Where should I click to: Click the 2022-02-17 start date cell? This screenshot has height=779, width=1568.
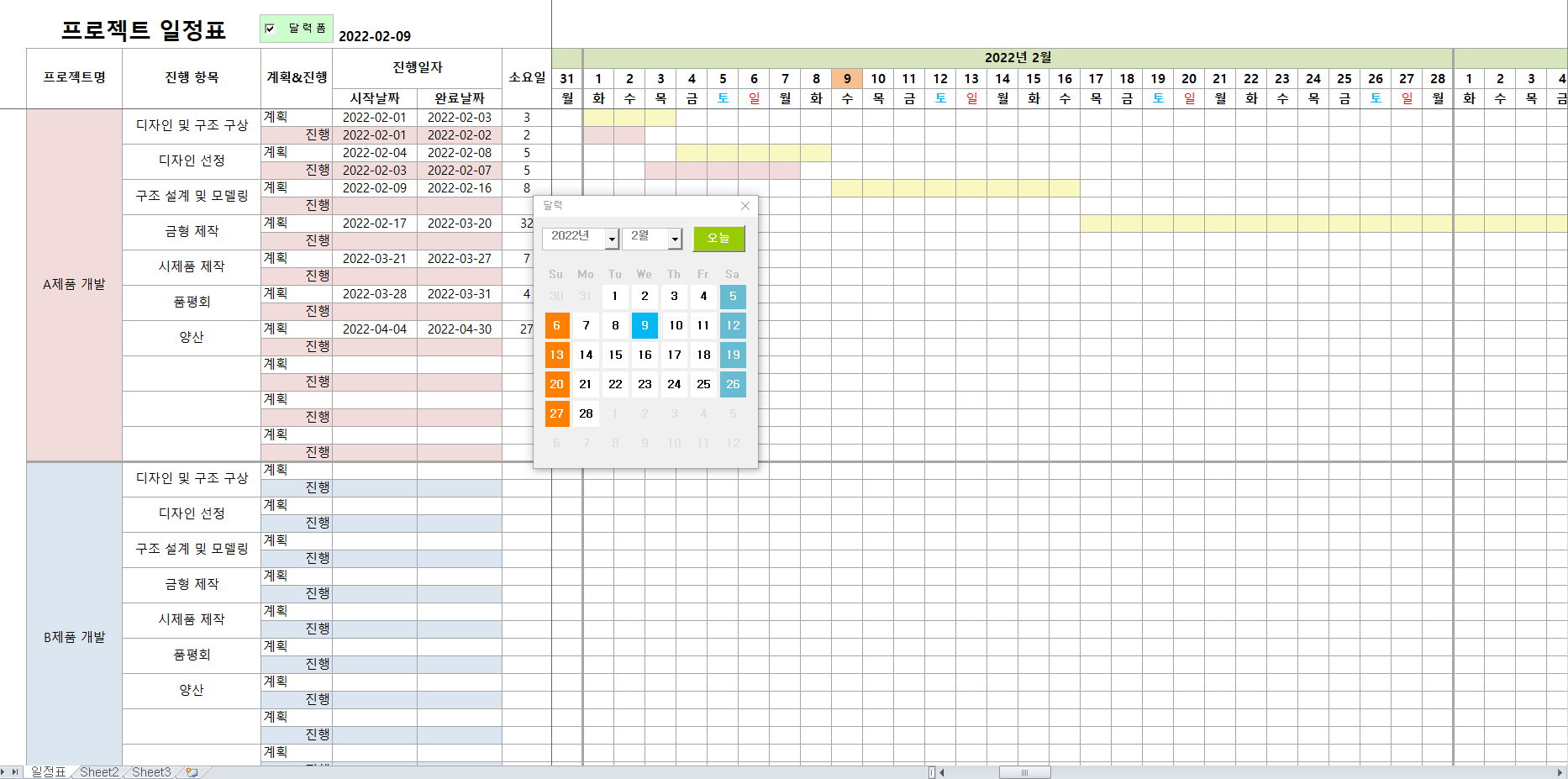375,224
